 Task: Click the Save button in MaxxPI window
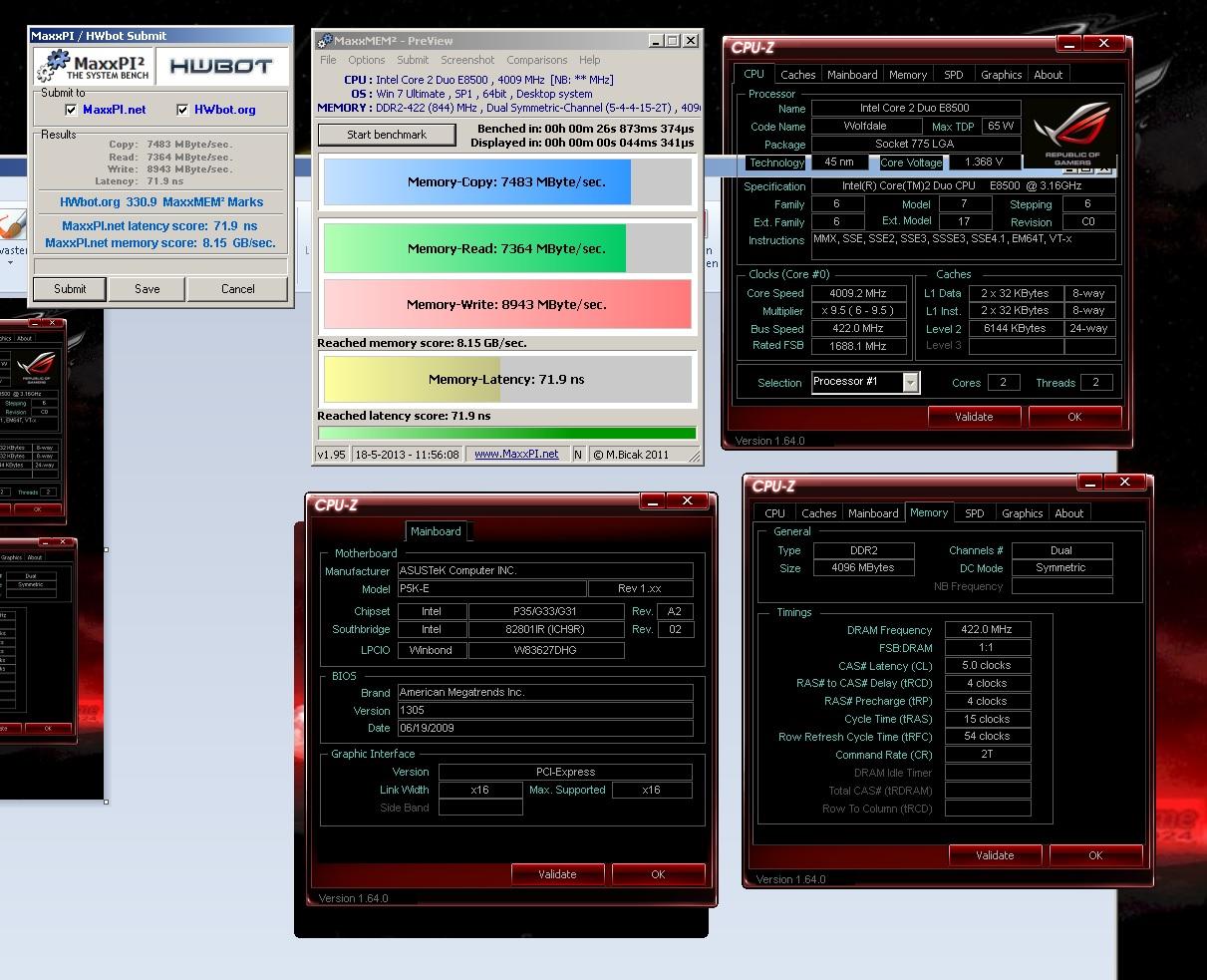pyautogui.click(x=148, y=289)
